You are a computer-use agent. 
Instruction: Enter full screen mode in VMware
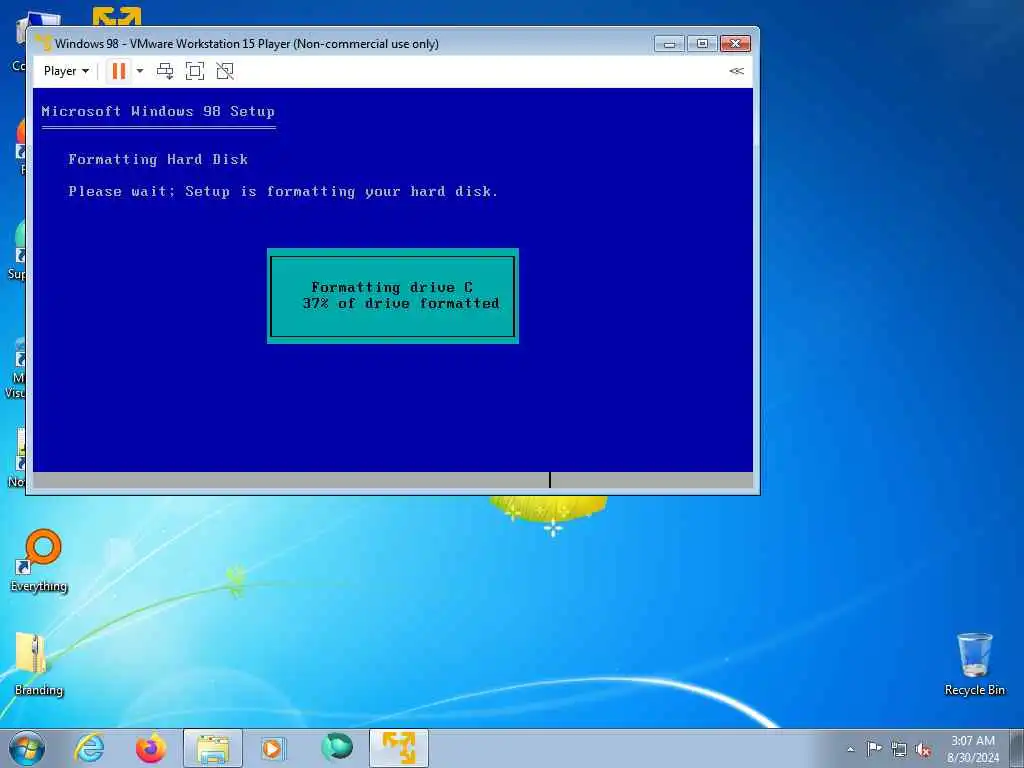coord(195,71)
